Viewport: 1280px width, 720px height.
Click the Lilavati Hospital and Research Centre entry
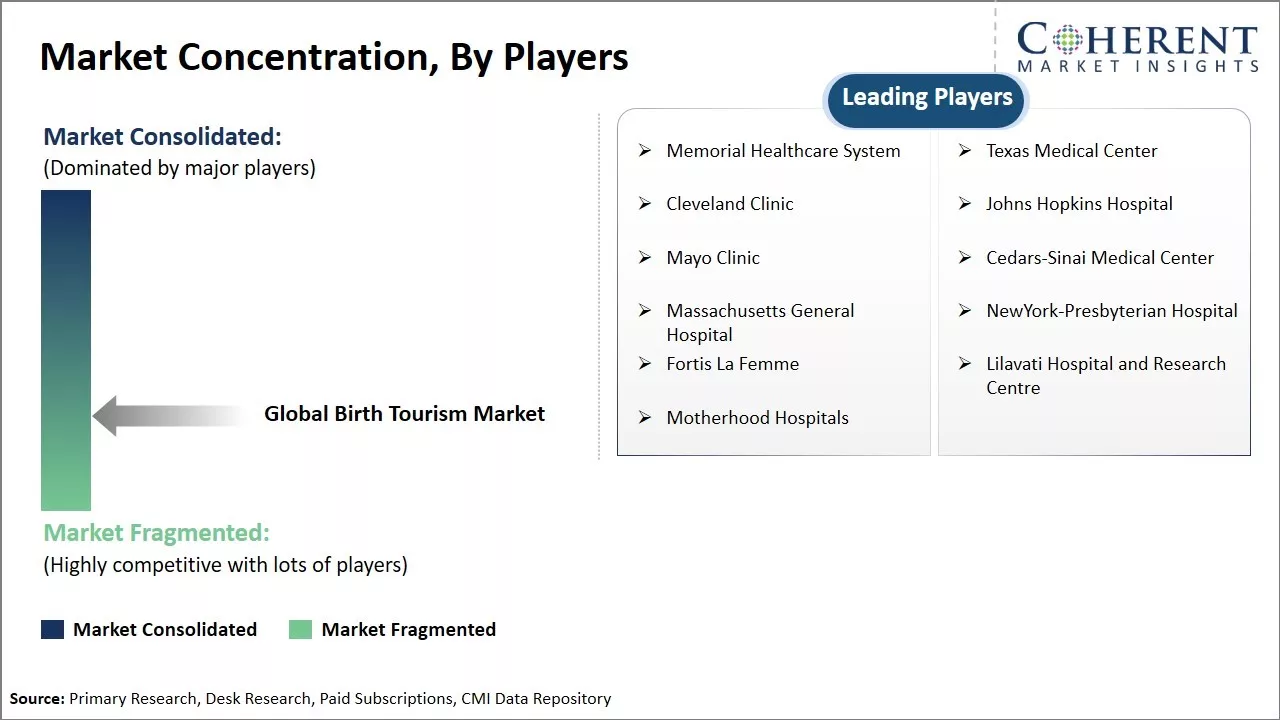pos(1105,376)
